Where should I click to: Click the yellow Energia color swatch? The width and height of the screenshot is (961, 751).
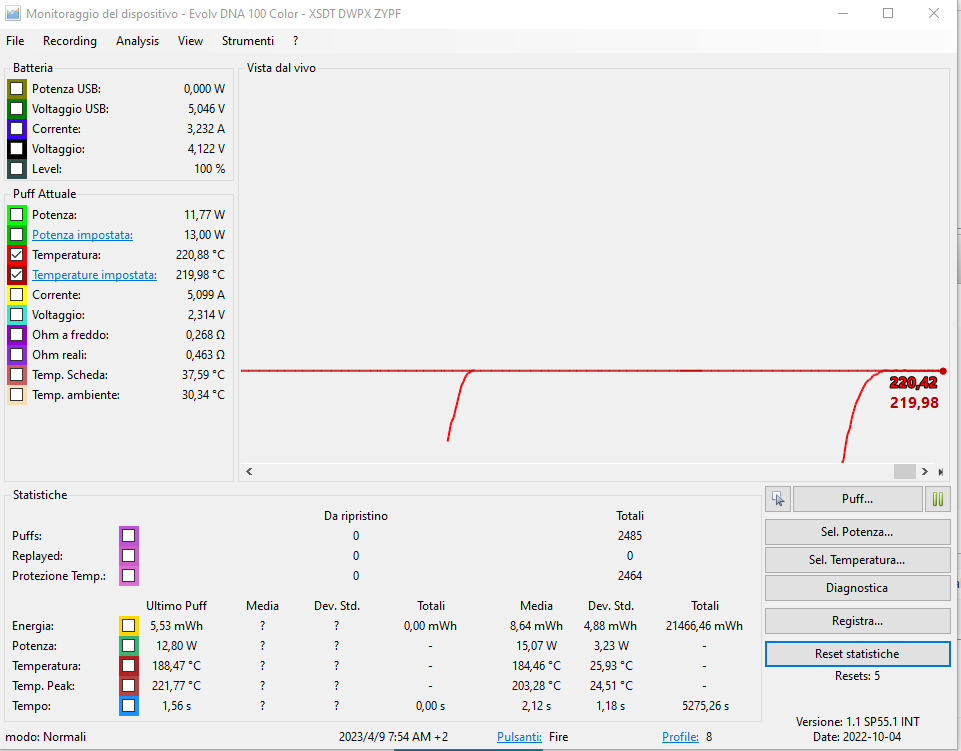128,626
